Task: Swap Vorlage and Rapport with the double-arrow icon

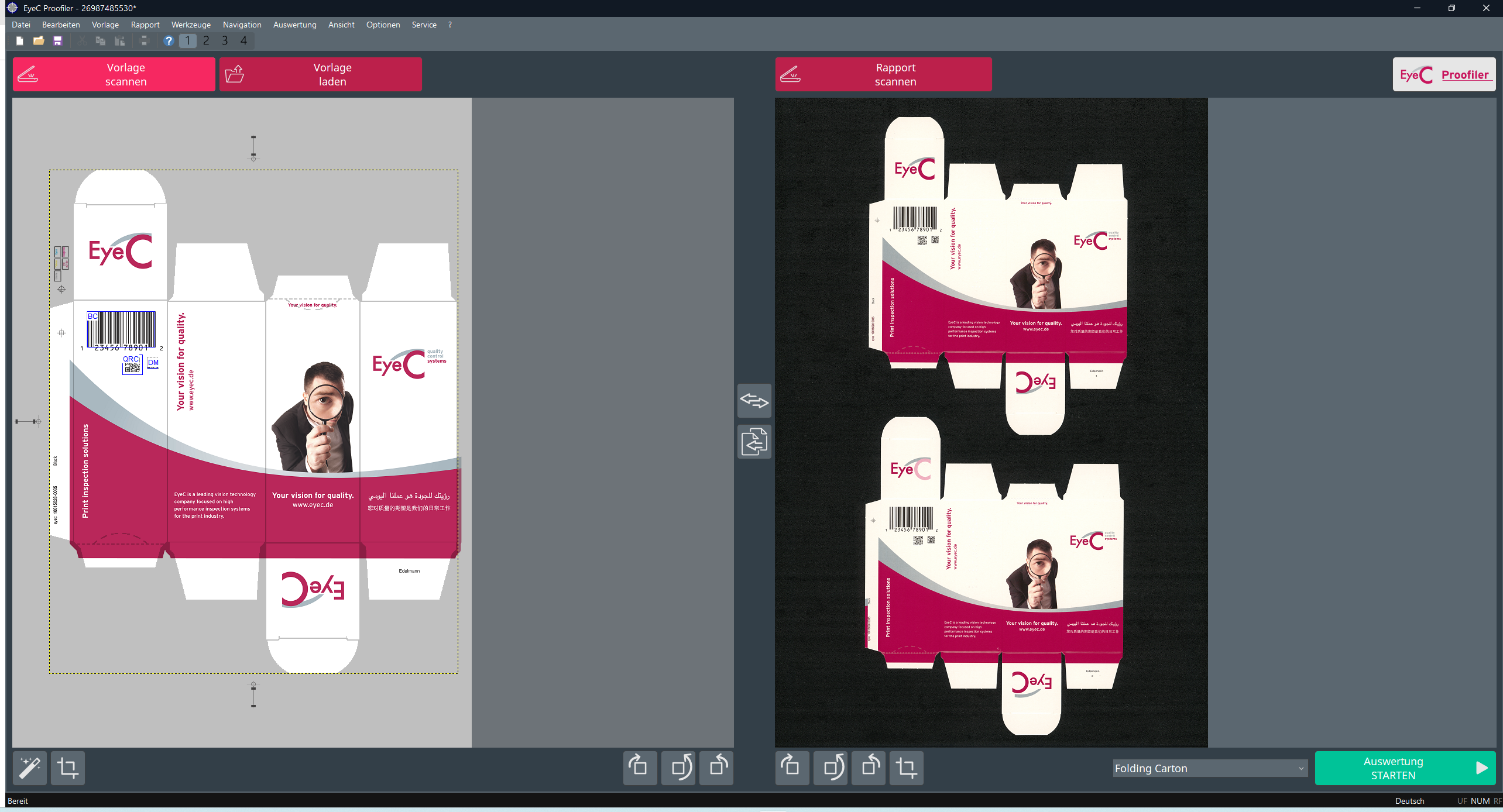Action: click(754, 401)
